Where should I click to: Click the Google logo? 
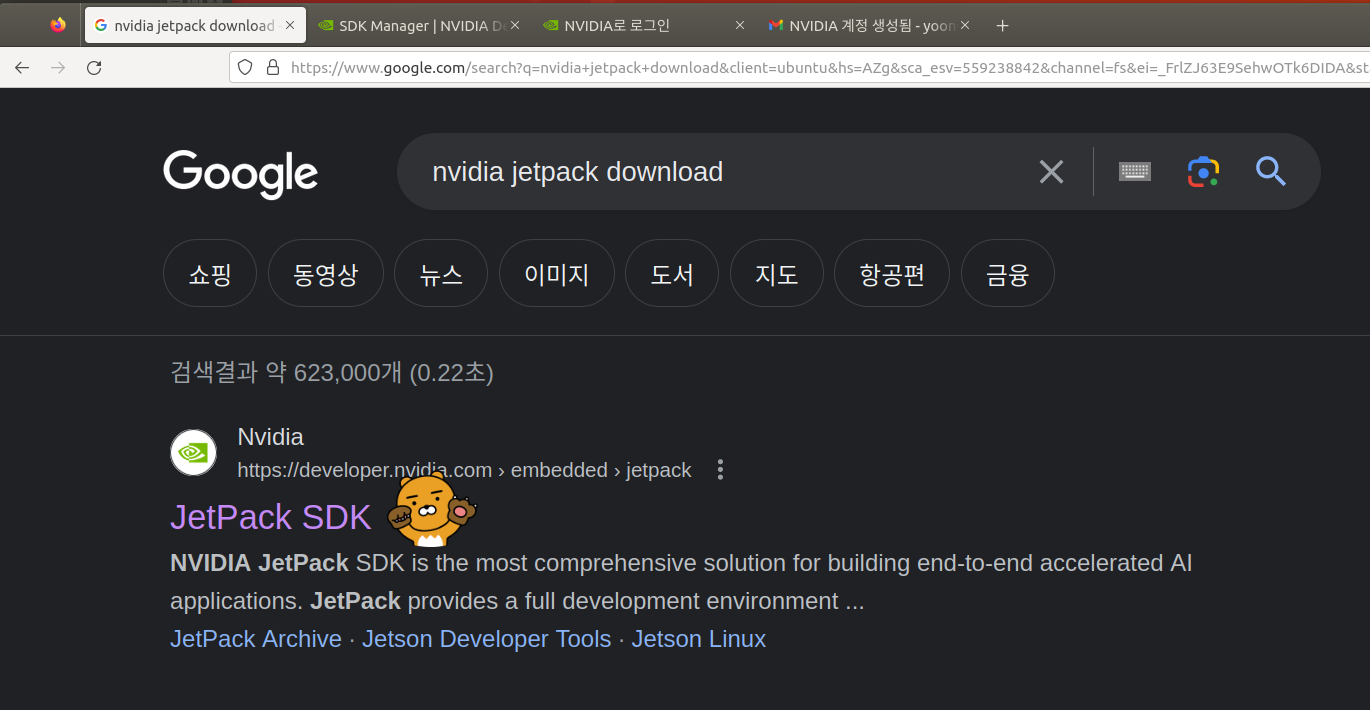pos(240,174)
